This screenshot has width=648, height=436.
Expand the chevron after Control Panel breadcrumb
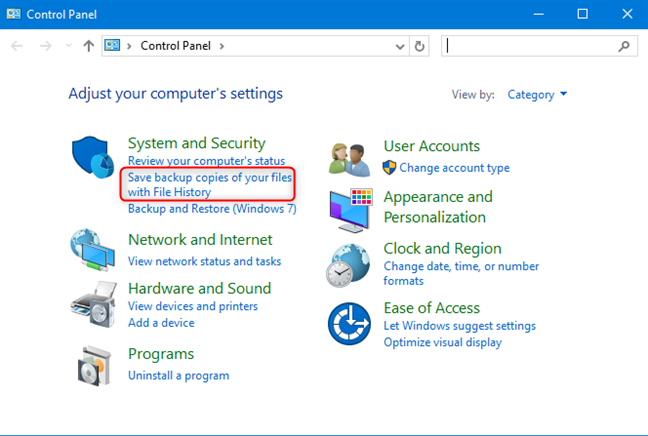222,46
